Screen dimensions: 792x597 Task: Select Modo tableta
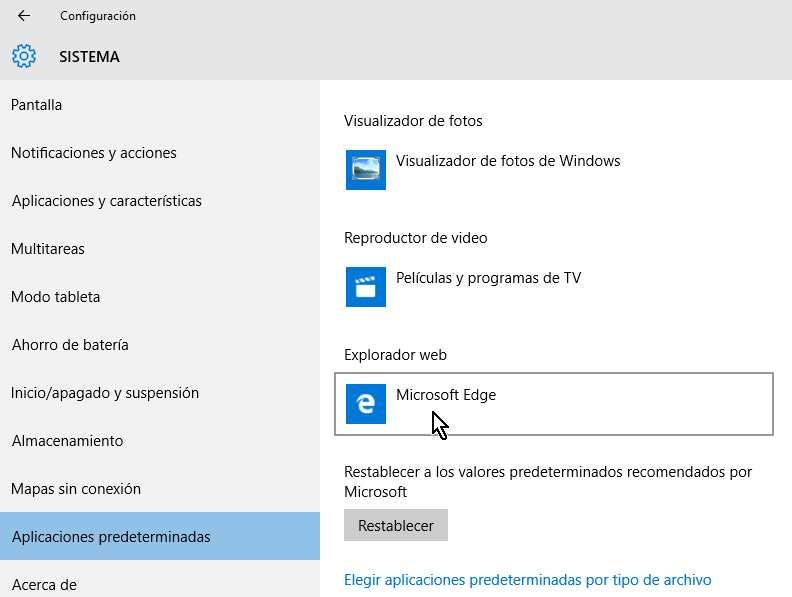(x=160, y=297)
